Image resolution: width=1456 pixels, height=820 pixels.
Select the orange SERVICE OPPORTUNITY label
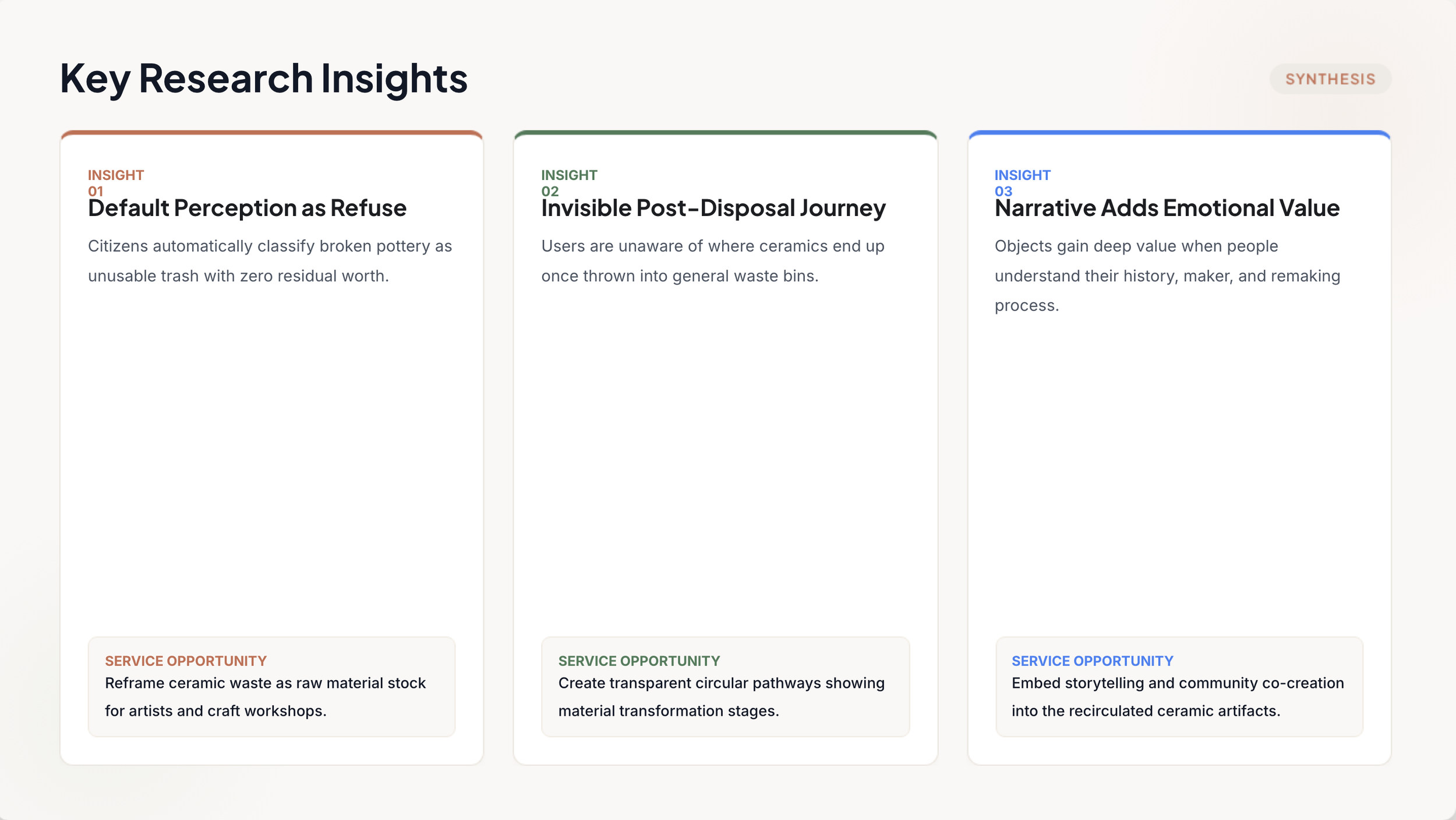point(186,661)
